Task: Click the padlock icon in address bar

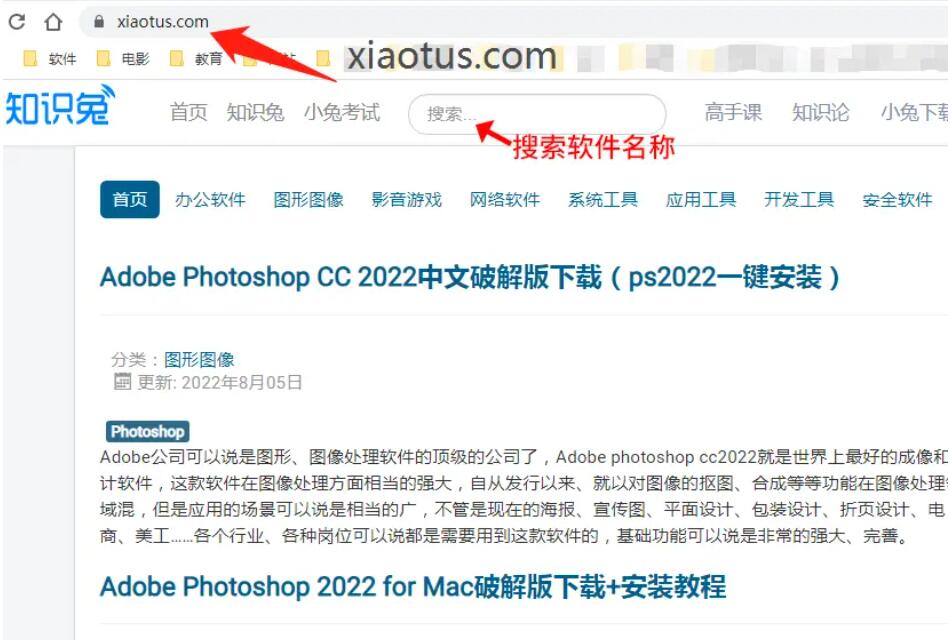Action: (99, 22)
